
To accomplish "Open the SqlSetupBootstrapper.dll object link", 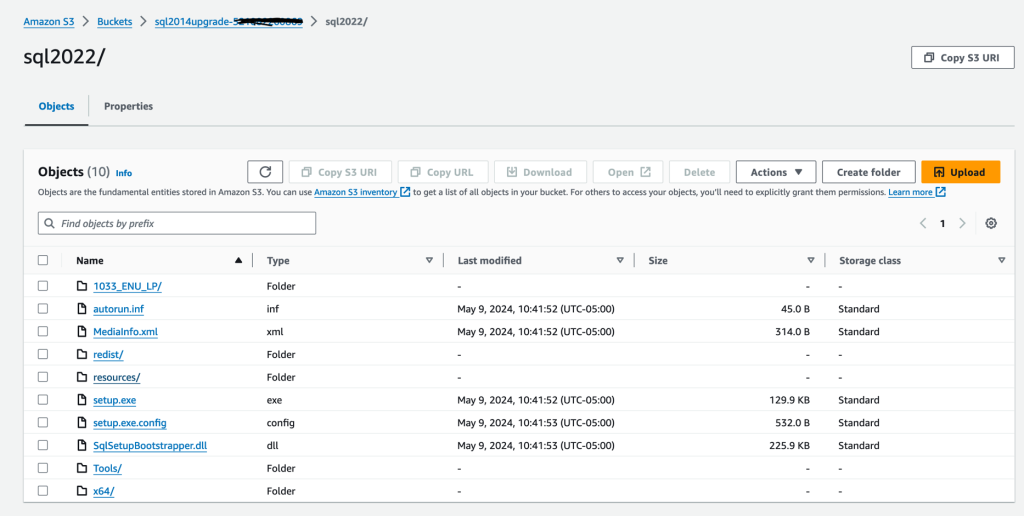I will click(x=150, y=445).
